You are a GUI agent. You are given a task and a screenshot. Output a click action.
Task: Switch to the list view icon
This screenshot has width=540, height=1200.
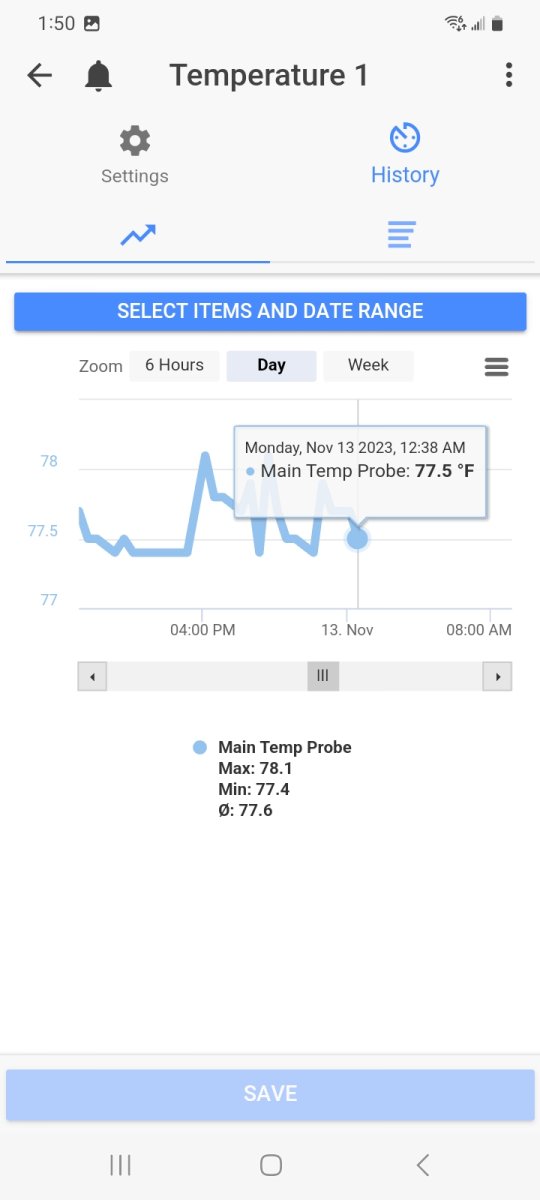click(402, 235)
